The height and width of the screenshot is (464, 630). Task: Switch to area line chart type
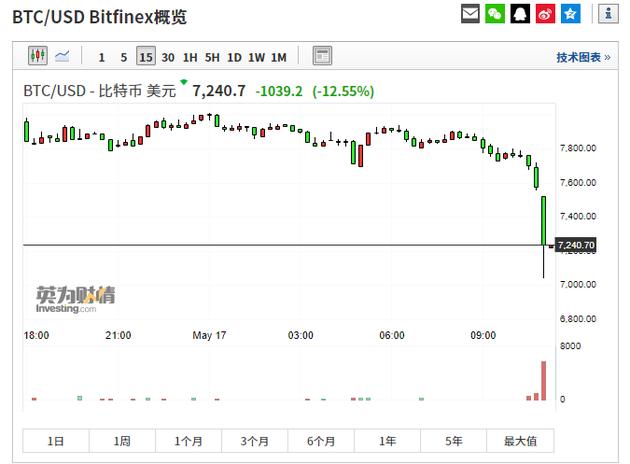pos(62,56)
